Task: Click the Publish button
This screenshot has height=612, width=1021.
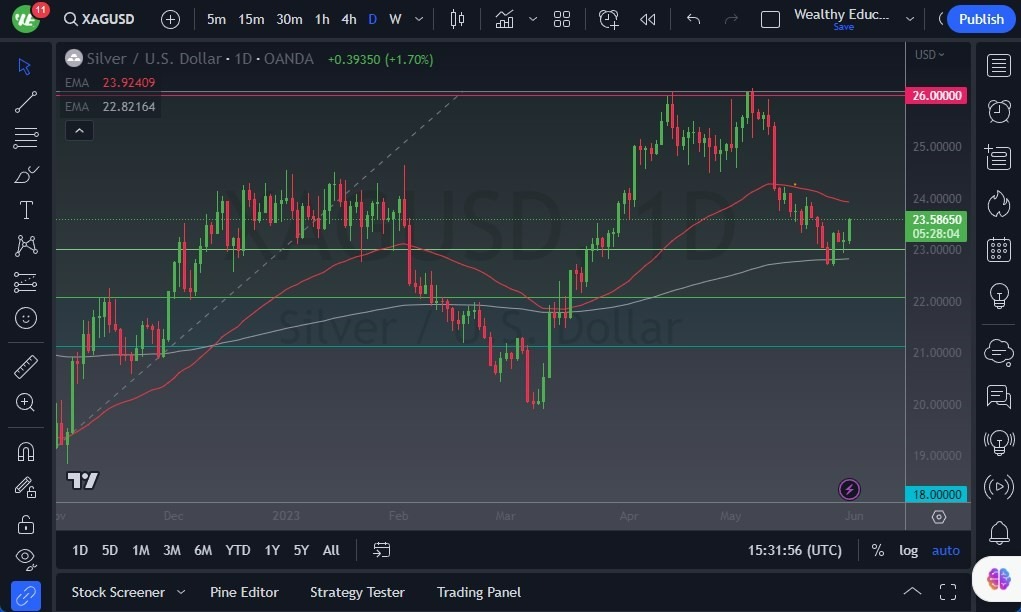Action: (x=980, y=19)
